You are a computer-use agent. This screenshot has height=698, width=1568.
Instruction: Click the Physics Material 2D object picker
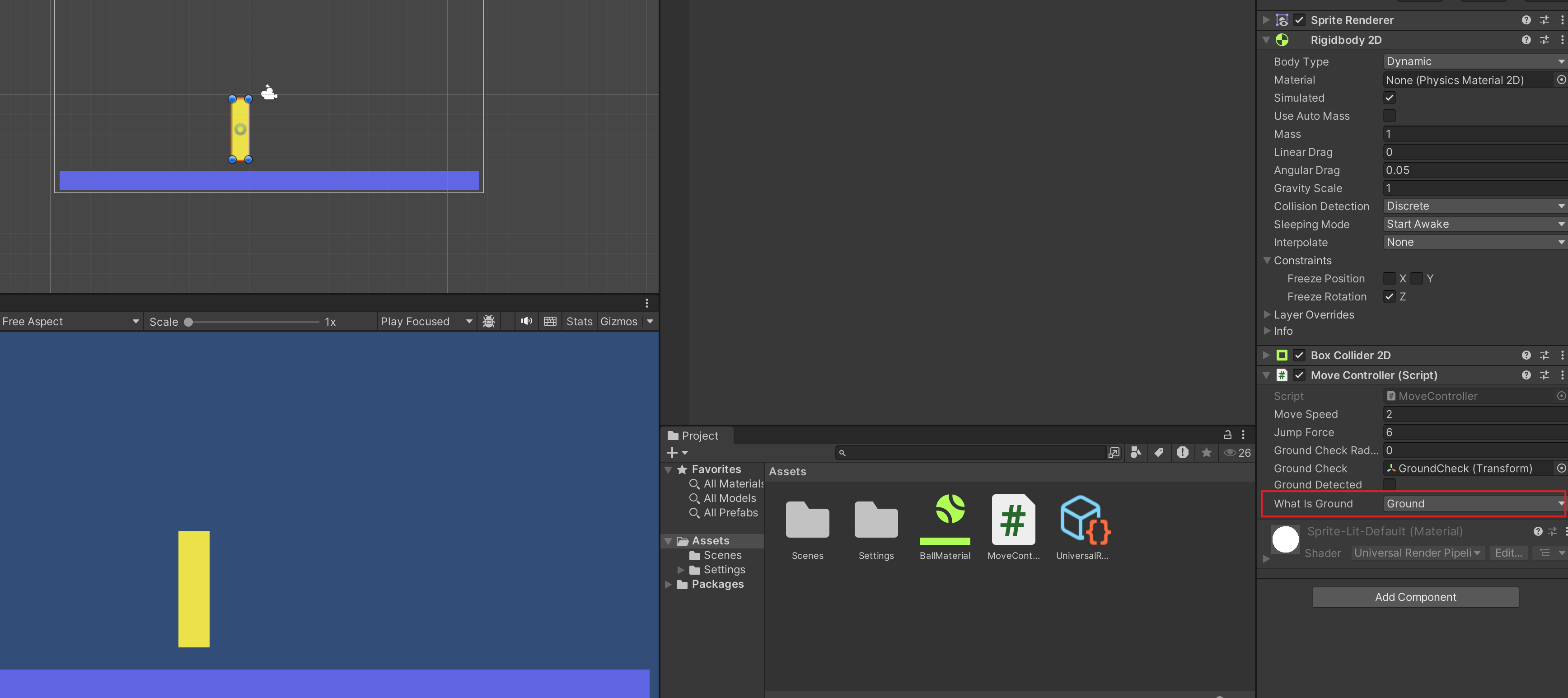[1561, 80]
